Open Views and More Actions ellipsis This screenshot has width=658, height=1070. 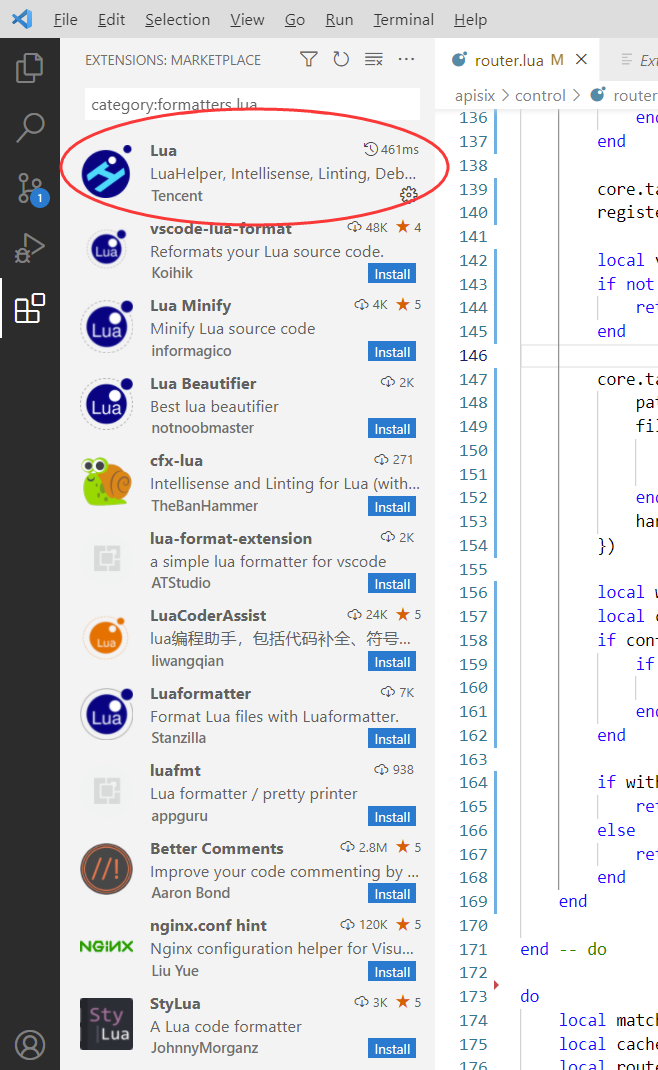coord(406,59)
